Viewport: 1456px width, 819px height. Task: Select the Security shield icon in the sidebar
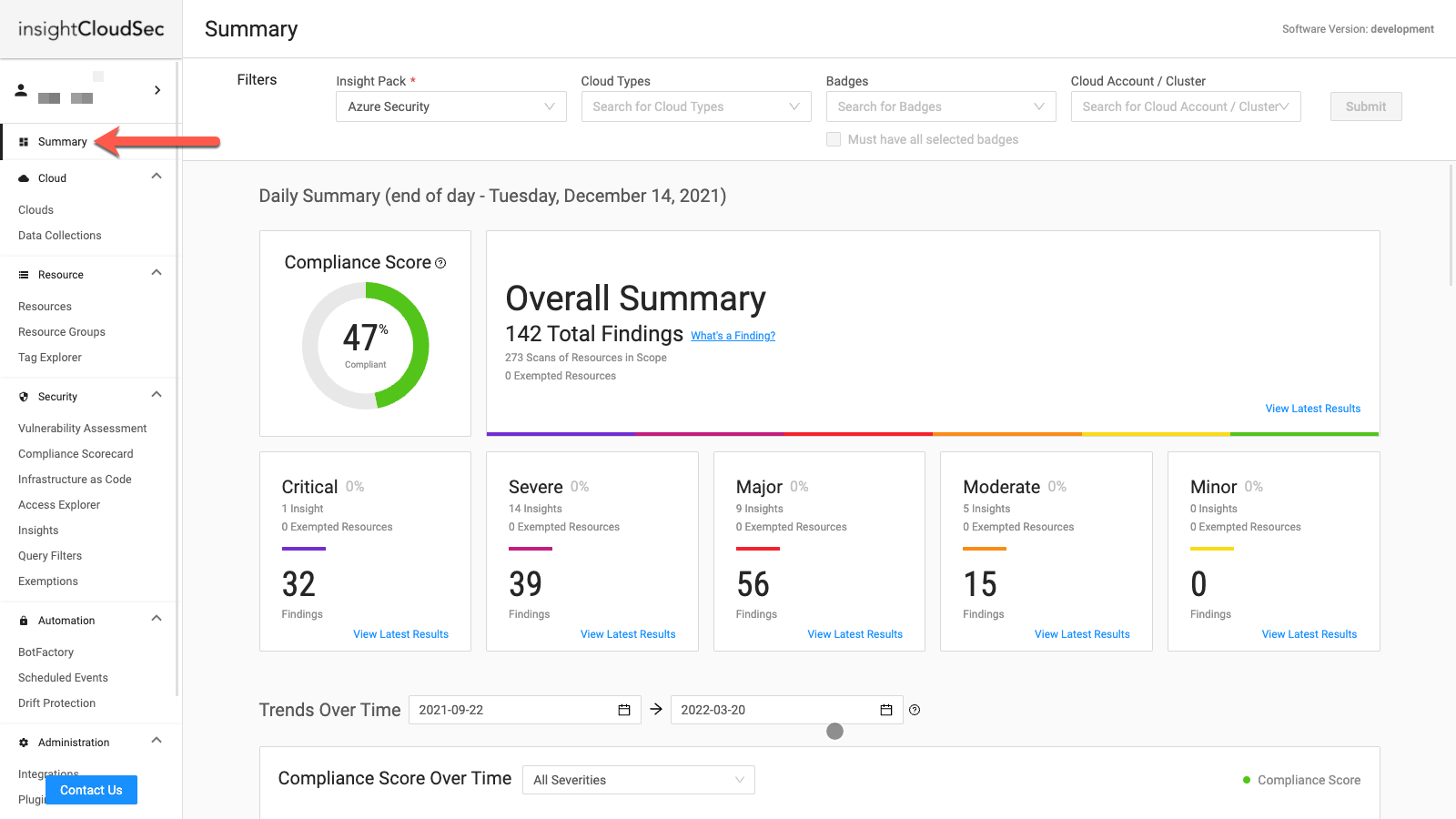(x=23, y=396)
